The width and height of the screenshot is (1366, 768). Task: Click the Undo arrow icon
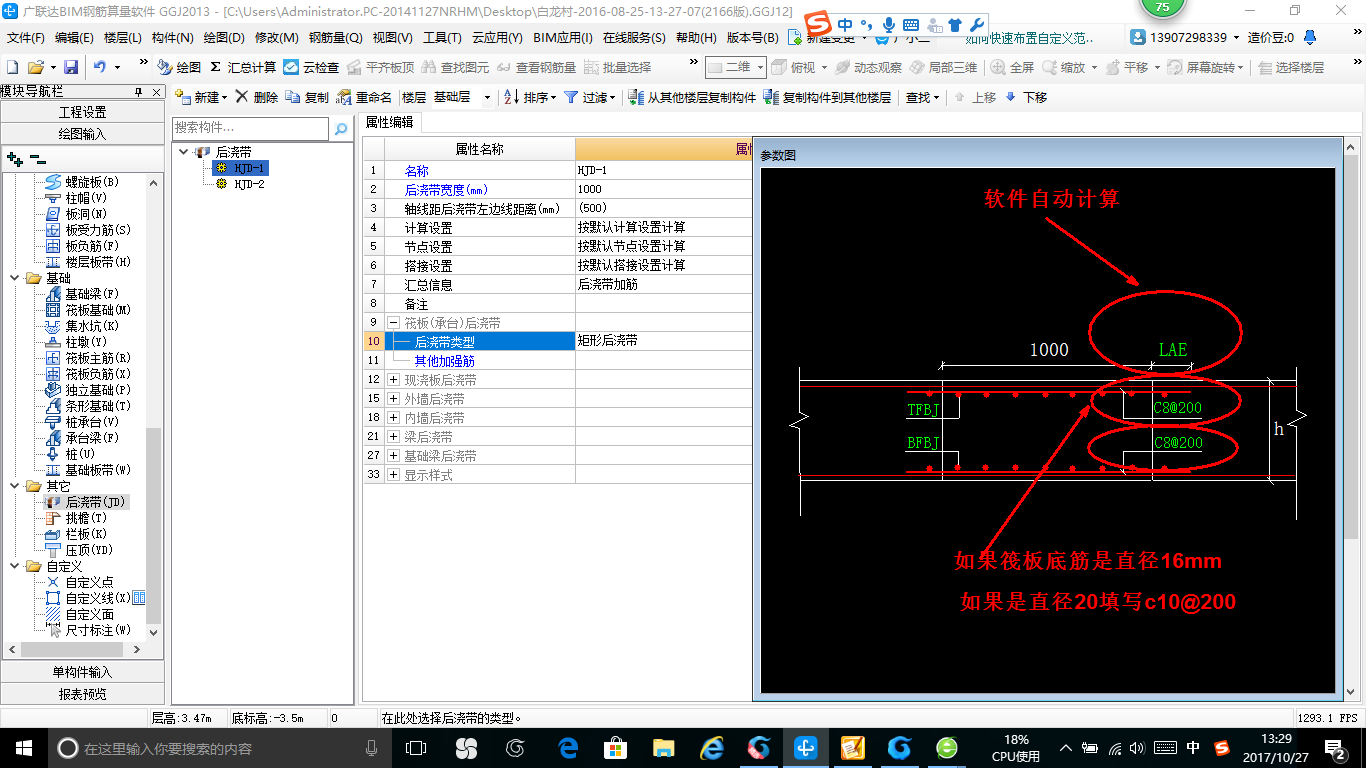click(x=100, y=67)
